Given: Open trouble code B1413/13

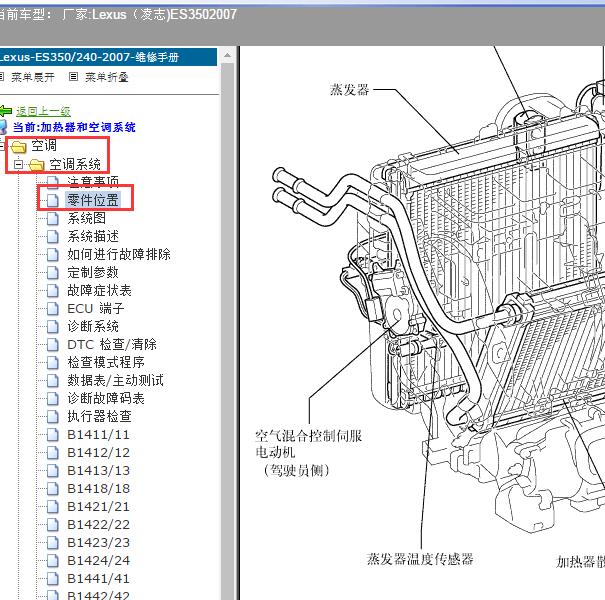Looking at the screenshot, I should point(98,471).
